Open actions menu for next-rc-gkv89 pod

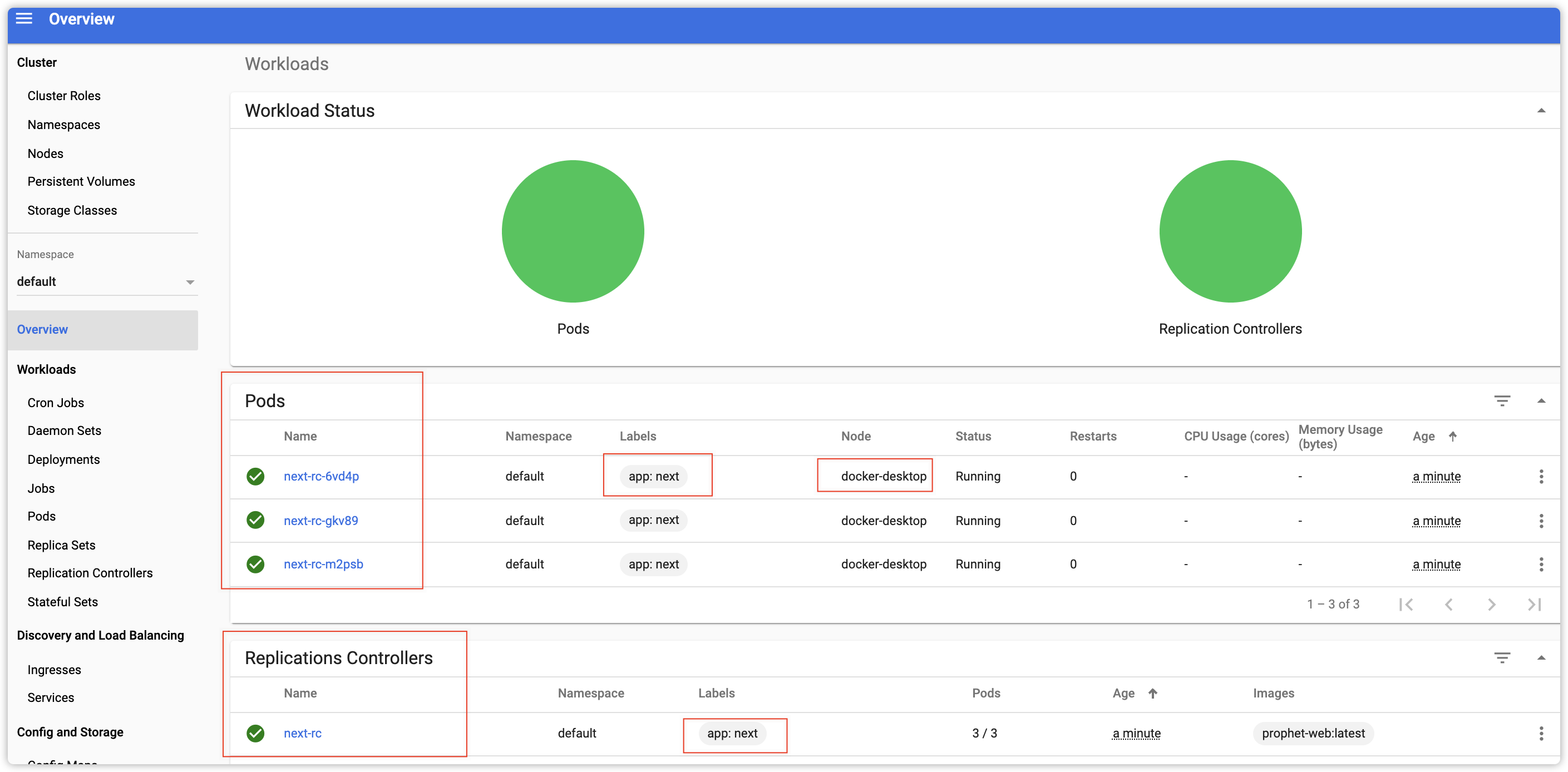(1541, 521)
